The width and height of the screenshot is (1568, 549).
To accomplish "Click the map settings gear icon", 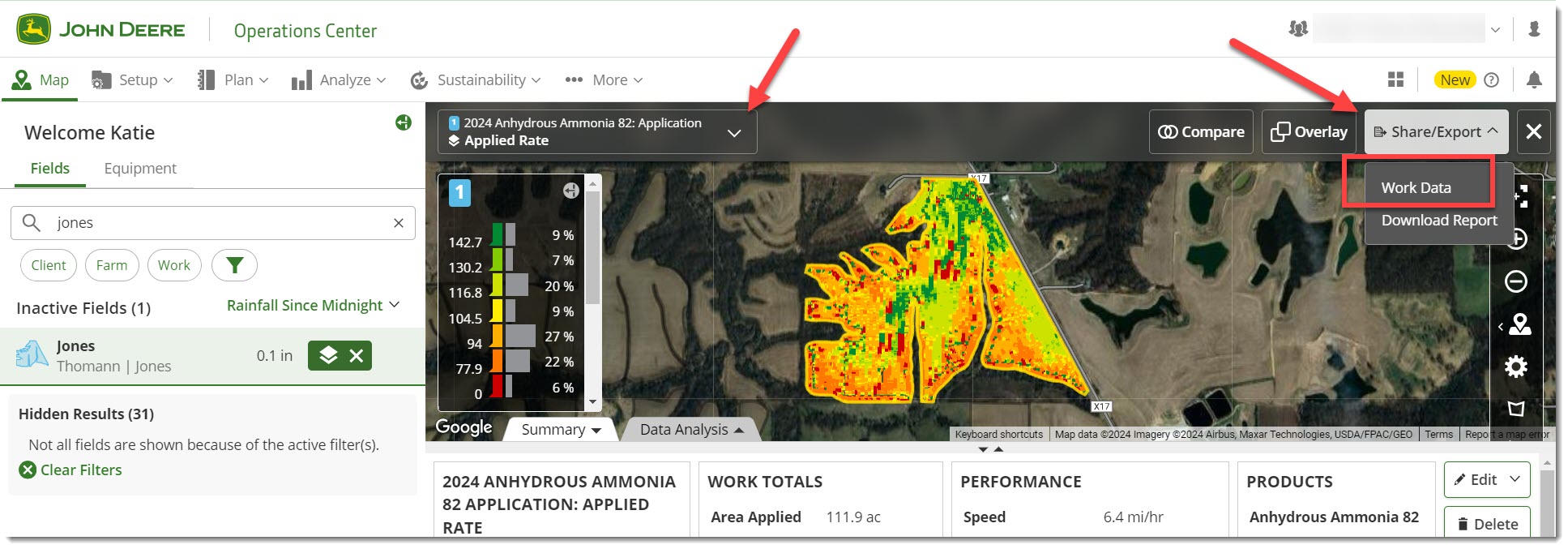I will point(1515,367).
